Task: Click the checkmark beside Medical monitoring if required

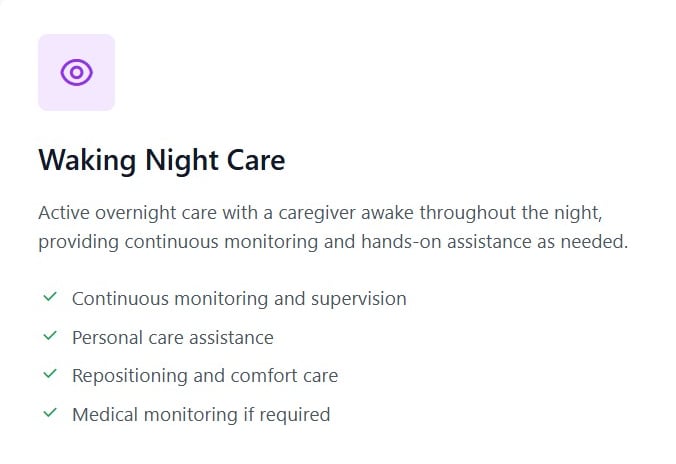Action: click(49, 412)
